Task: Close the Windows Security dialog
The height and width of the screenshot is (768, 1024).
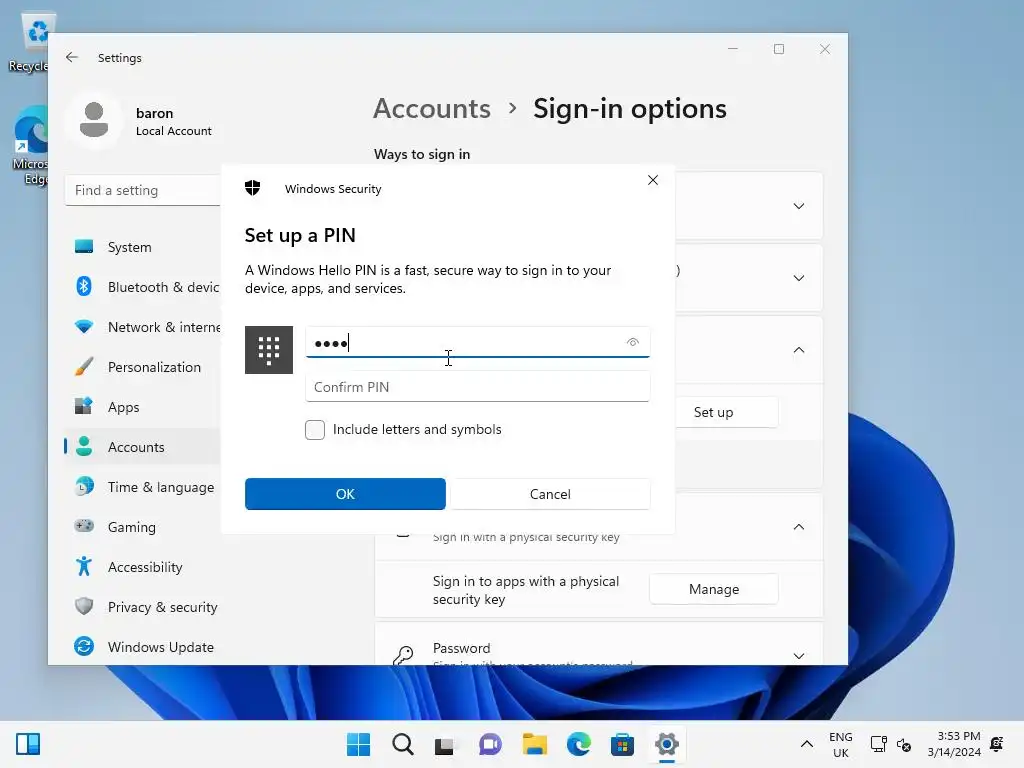Action: (652, 180)
